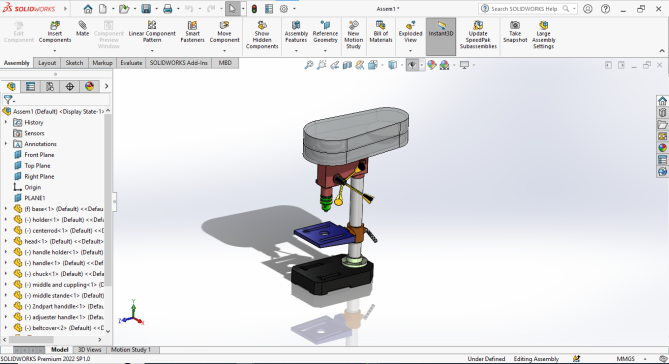Click Update SpeedPak Subassemblies
The height and width of the screenshot is (364, 669).
coord(478,35)
